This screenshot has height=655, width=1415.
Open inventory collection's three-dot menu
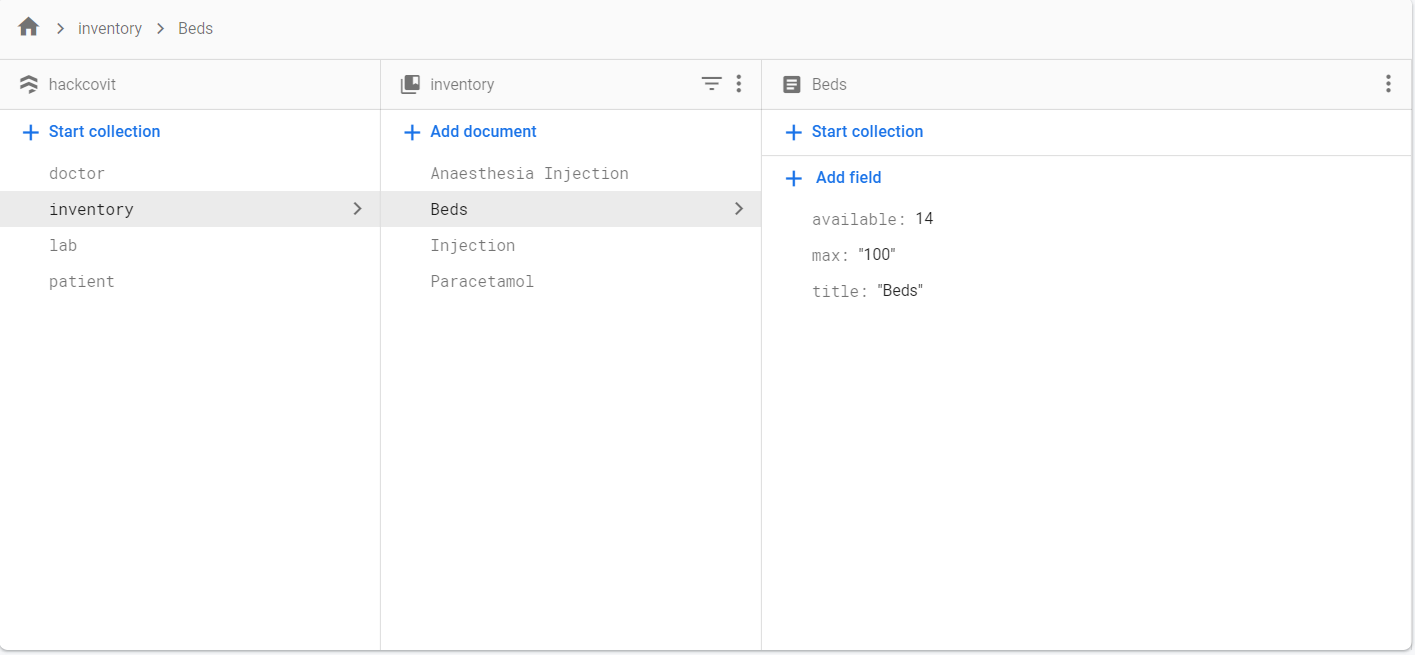tap(739, 84)
